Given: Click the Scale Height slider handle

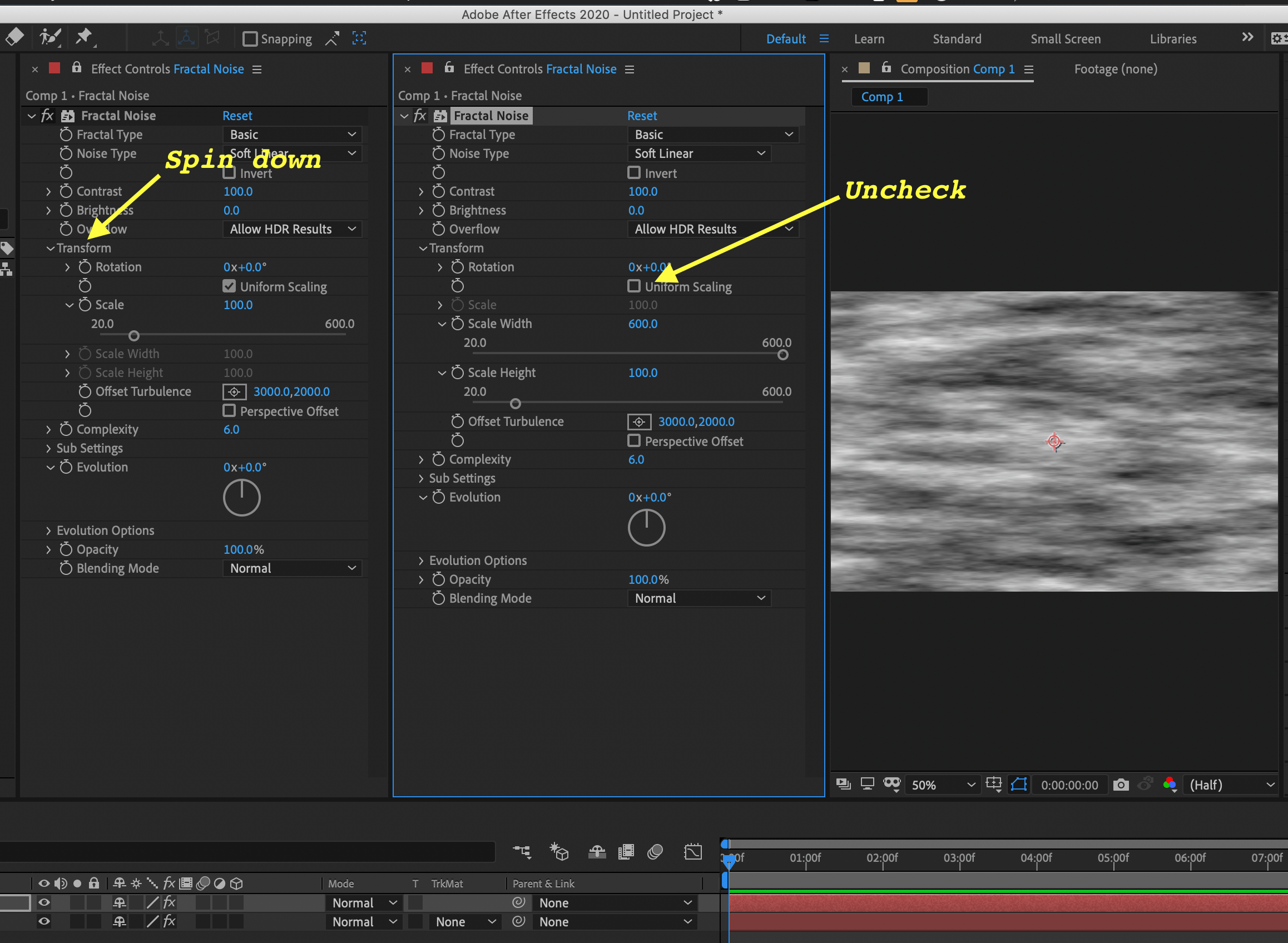Looking at the screenshot, I should coord(515,404).
